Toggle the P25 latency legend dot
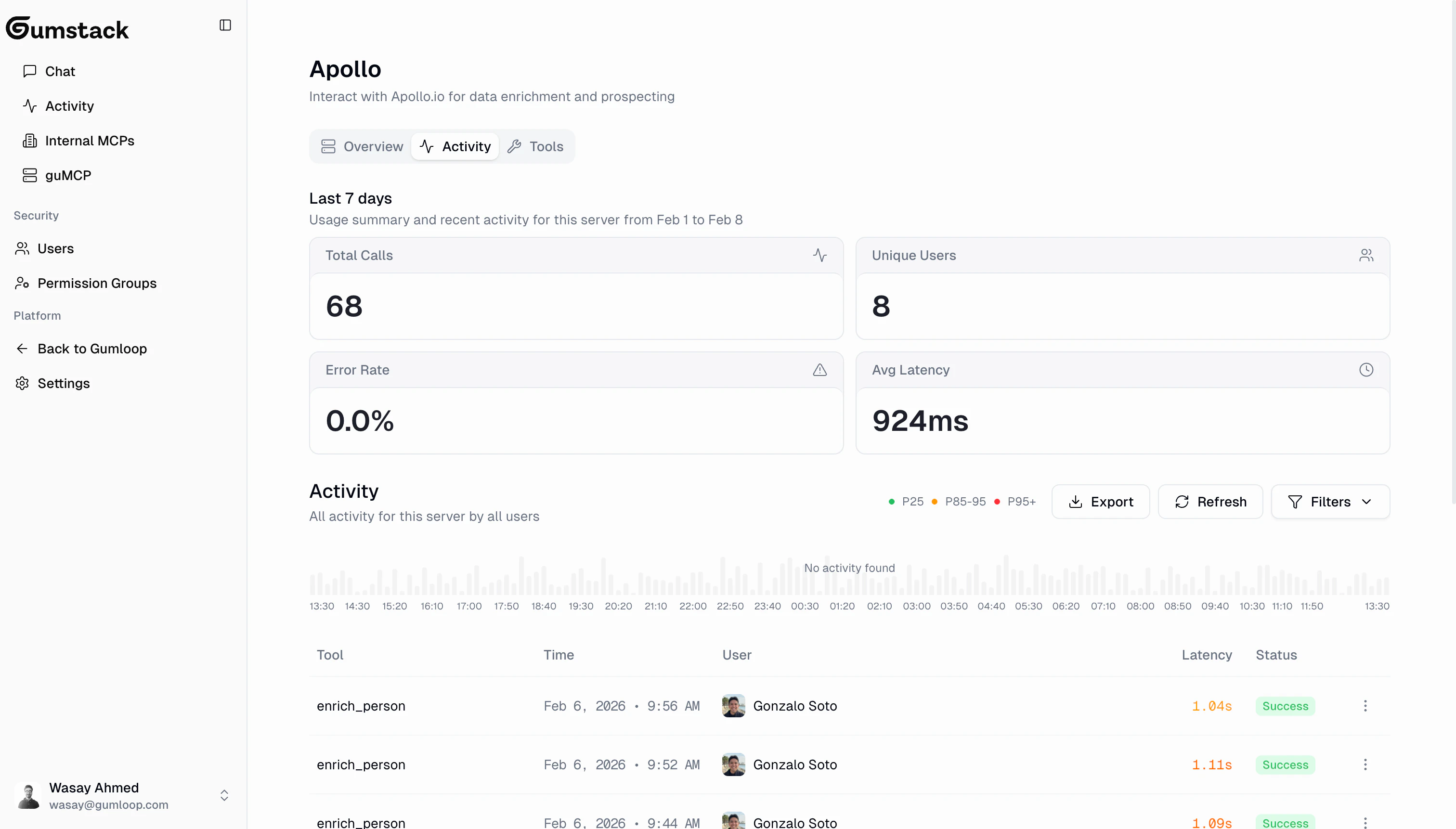Image resolution: width=1456 pixels, height=829 pixels. [x=891, y=501]
